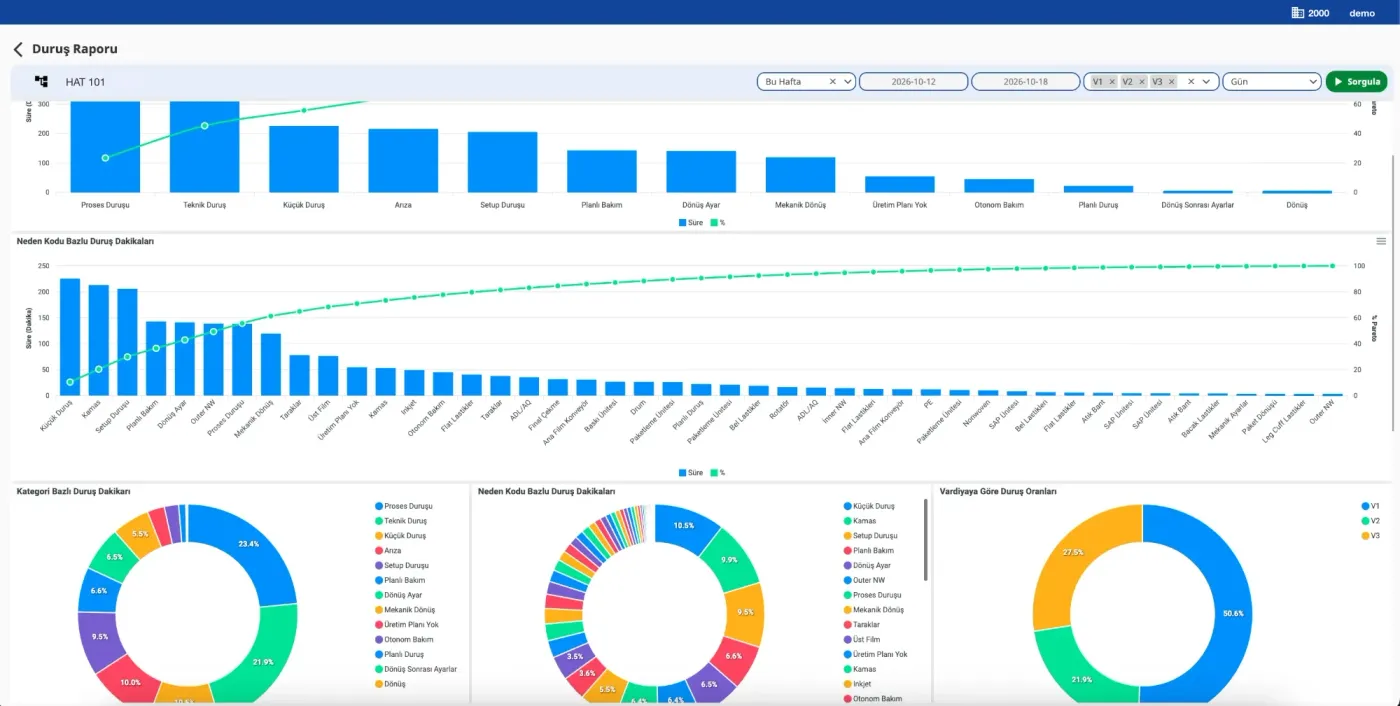Toggle Inkjet in the Neden Kodu donut legend
This screenshot has height=706, width=1400.
(859, 684)
